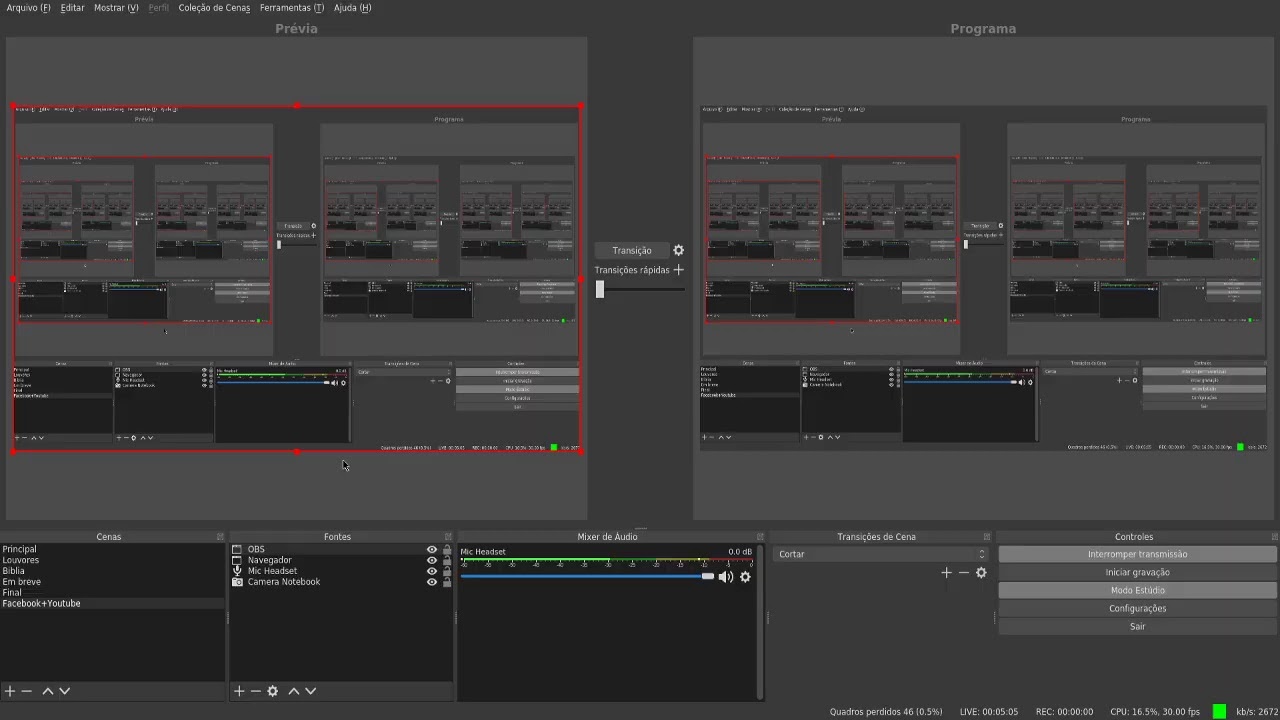1280x720 pixels.
Task: Open the Cortar transition dropdown
Action: coord(882,554)
